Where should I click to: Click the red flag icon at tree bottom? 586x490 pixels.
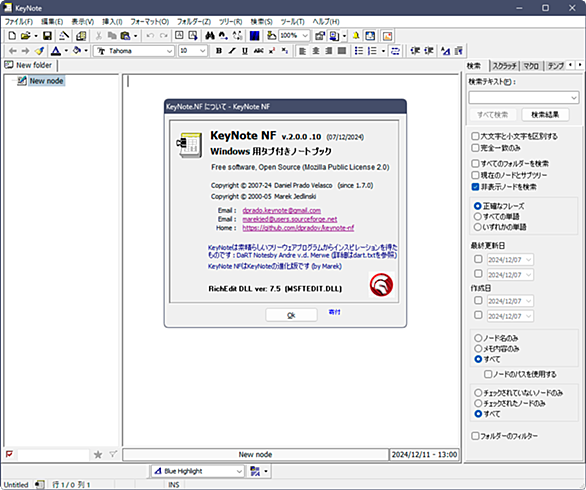tap(9, 454)
